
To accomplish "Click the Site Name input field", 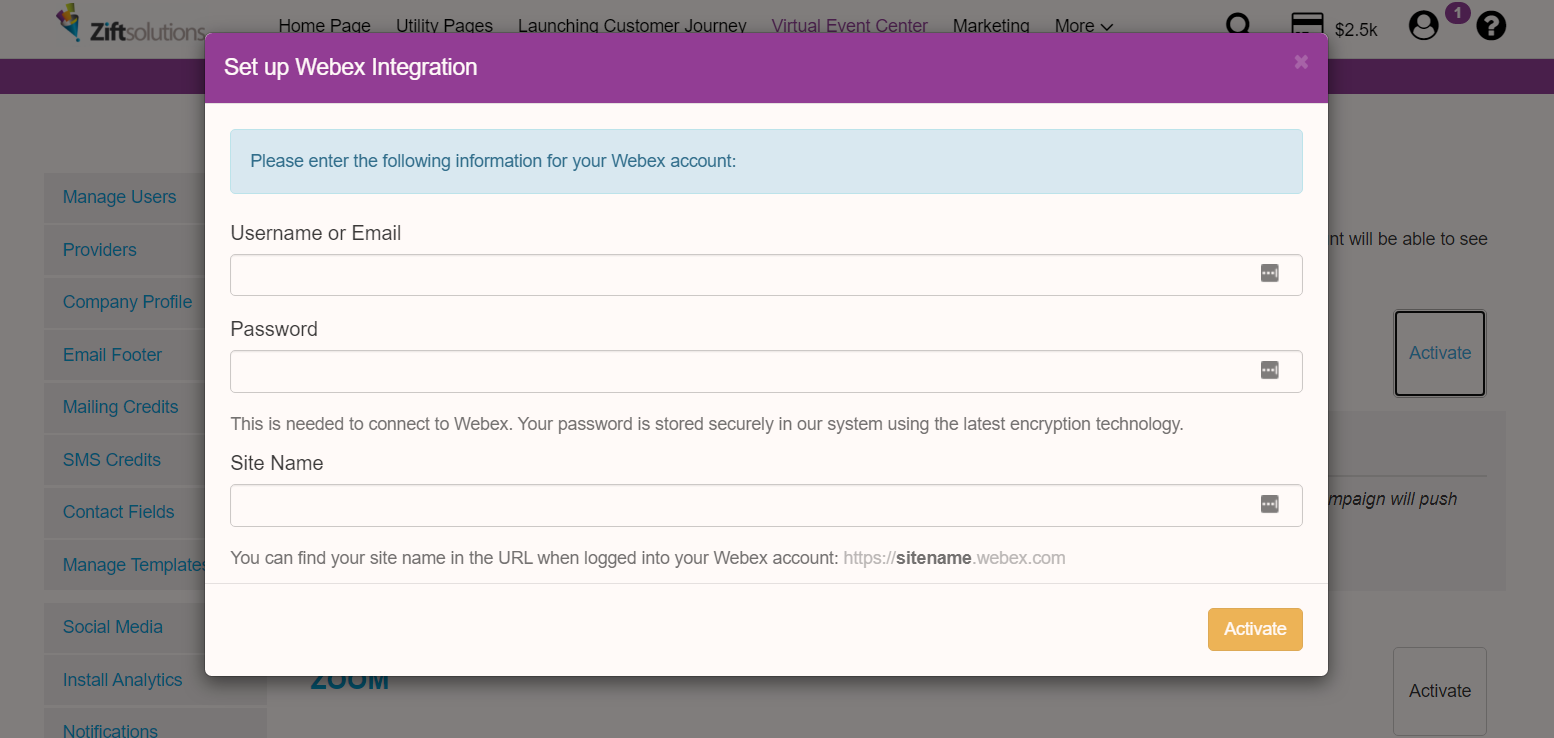I will [x=766, y=505].
